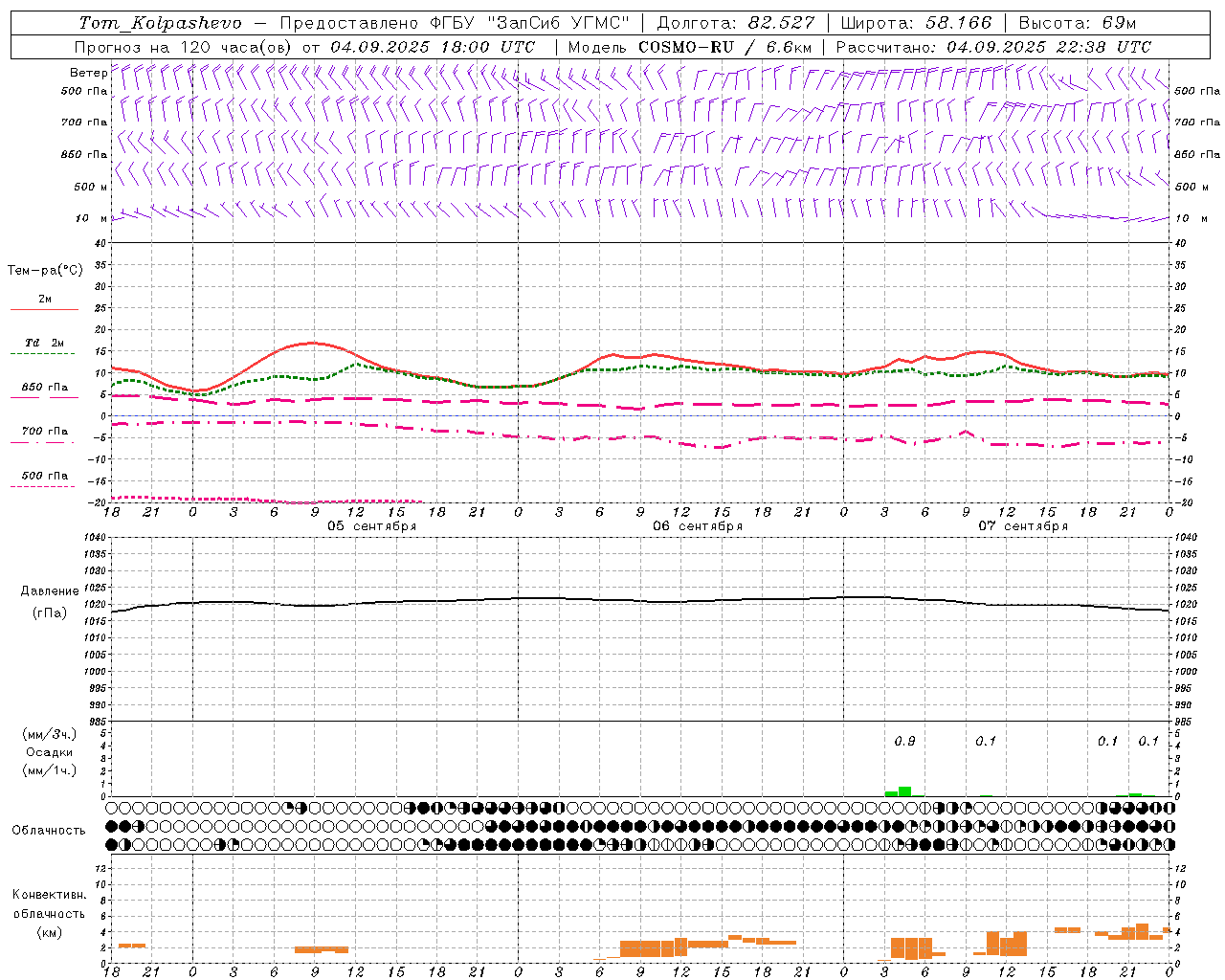
Task: Click the Рассчитано: 04.09.2025 22:38 UTC timestamp
Action: pos(993,47)
